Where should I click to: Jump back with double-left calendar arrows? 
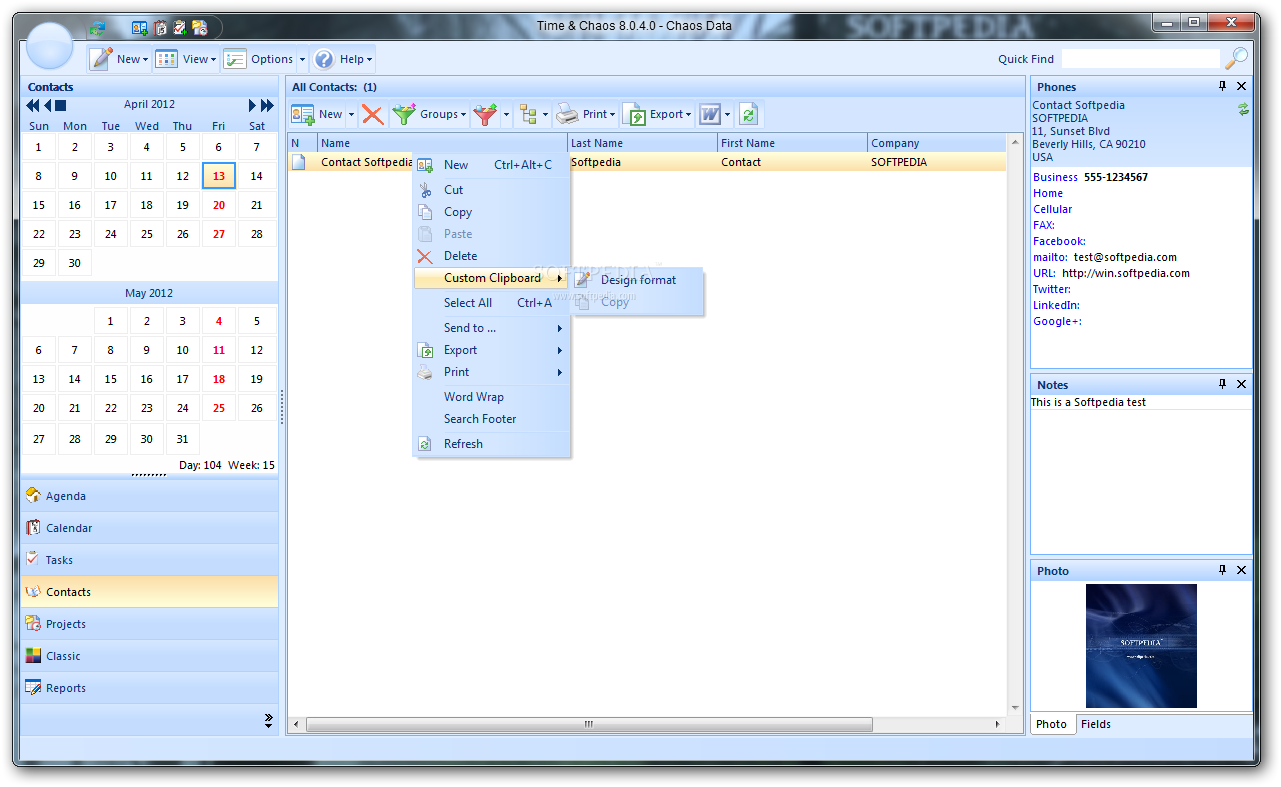(x=33, y=105)
